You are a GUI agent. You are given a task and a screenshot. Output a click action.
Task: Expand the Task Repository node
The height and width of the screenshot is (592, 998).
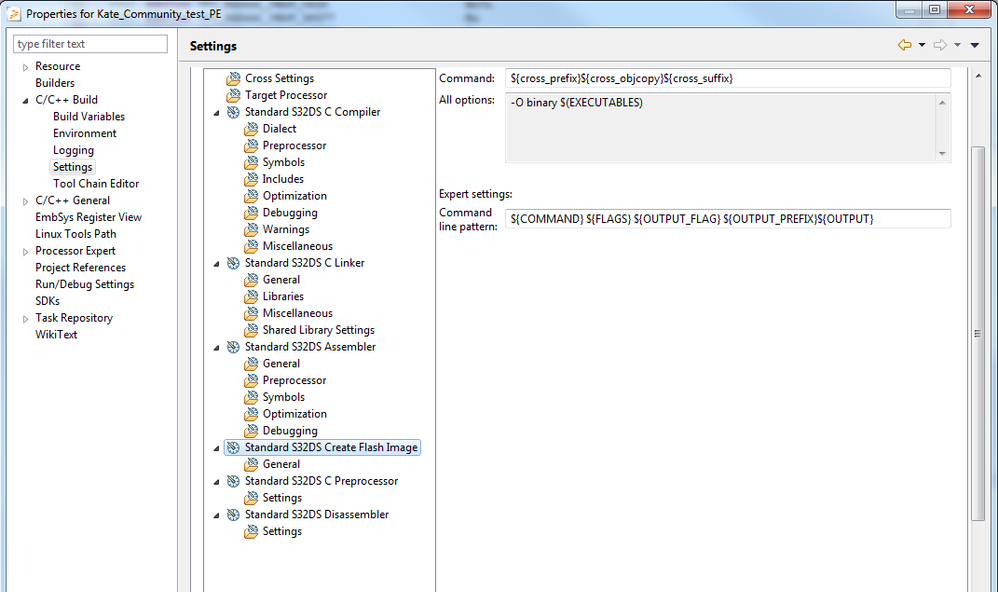point(25,318)
